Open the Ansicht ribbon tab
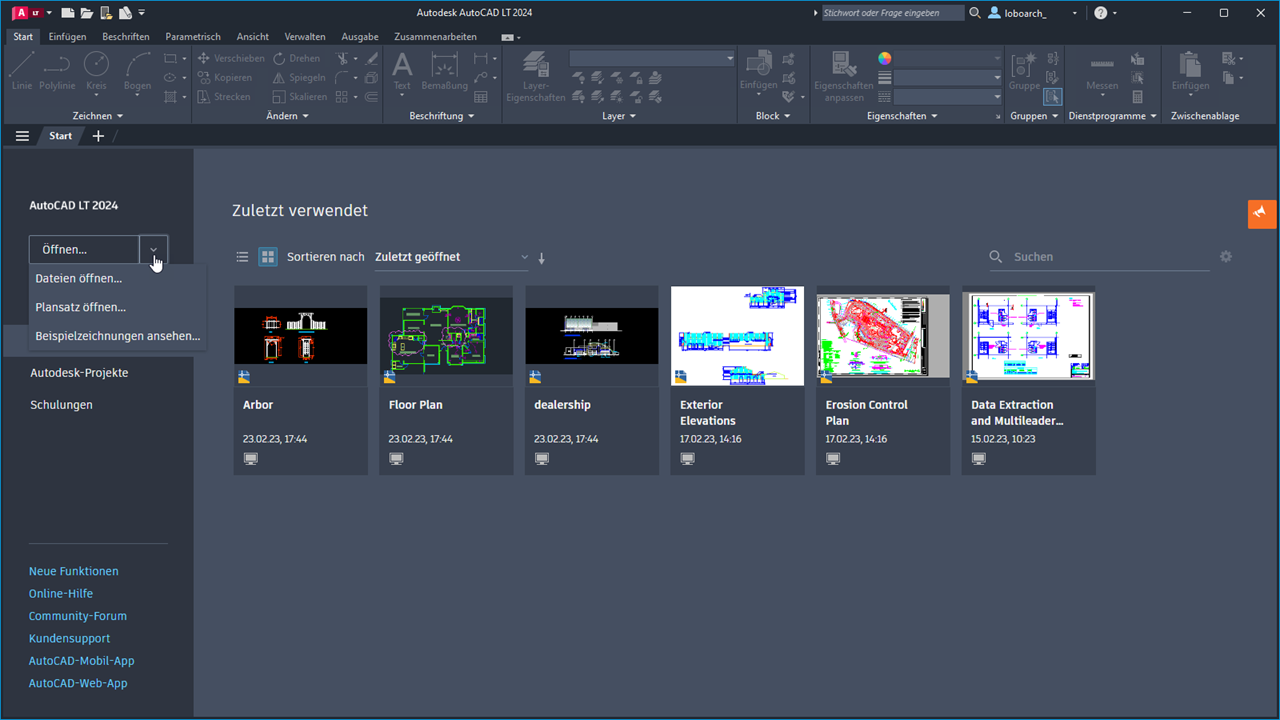Screen dimensions: 1280x720 (x=253, y=37)
